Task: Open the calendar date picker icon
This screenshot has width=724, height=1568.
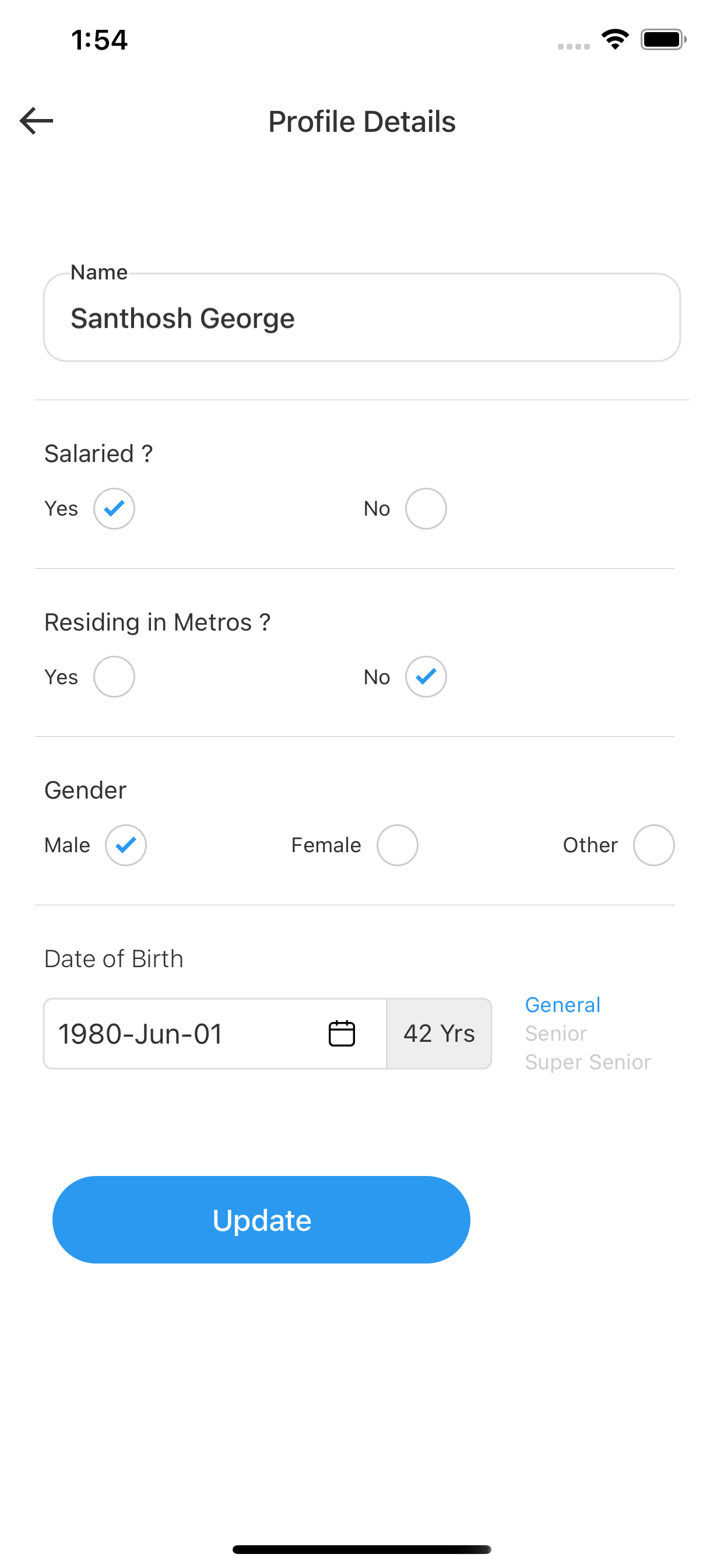Action: pyautogui.click(x=342, y=1033)
